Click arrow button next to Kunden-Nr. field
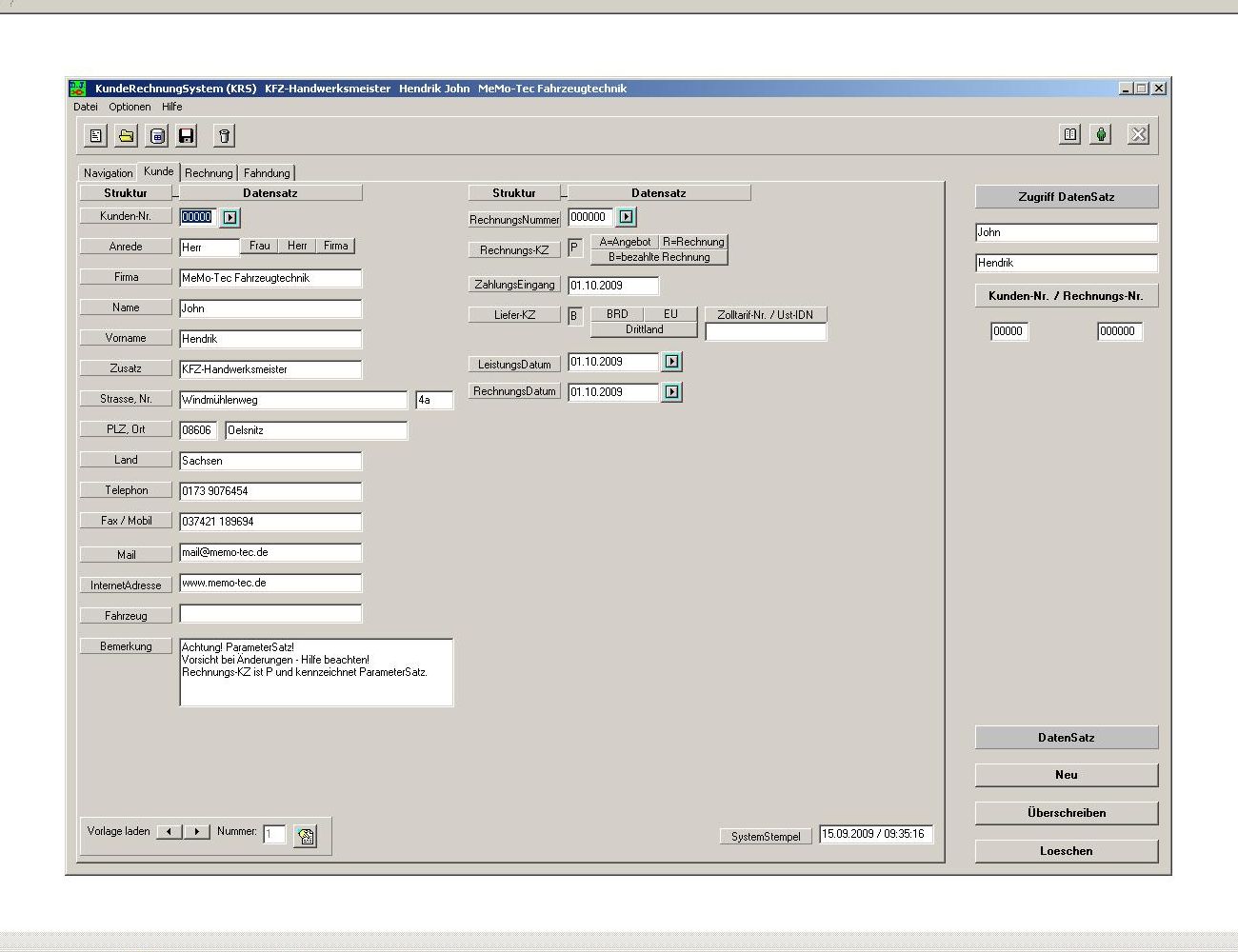 (x=230, y=217)
